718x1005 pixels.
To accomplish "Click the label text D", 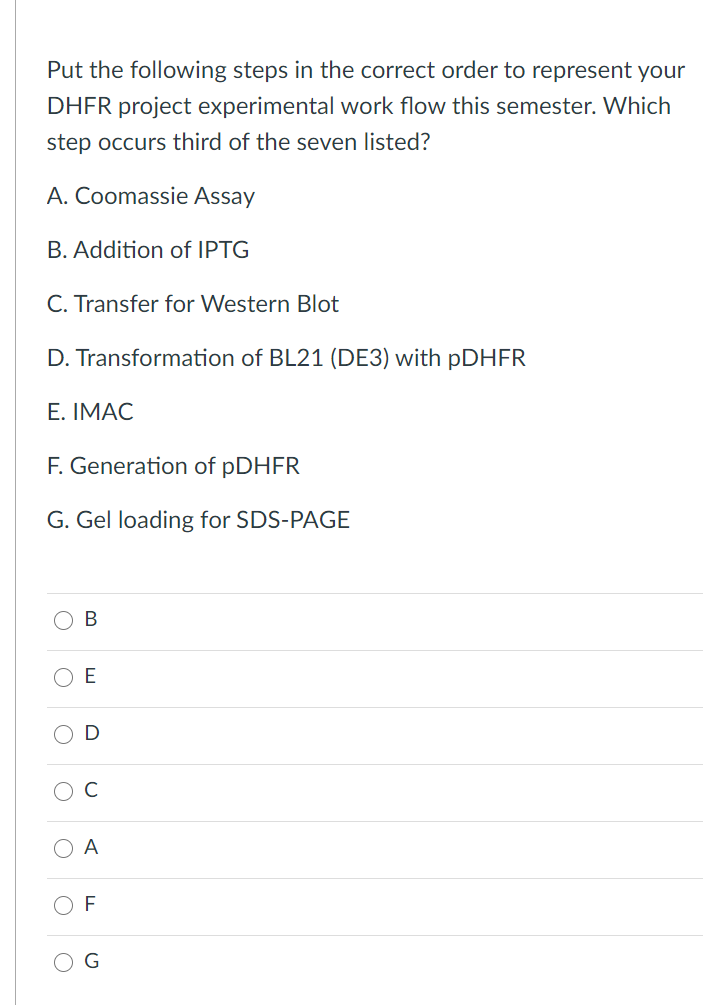I will pyautogui.click(x=90, y=734).
